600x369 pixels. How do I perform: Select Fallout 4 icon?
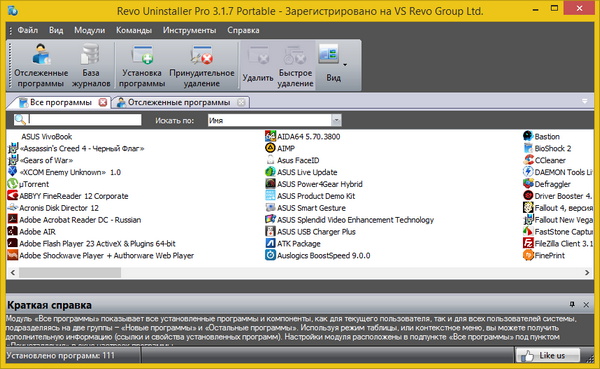[528, 208]
